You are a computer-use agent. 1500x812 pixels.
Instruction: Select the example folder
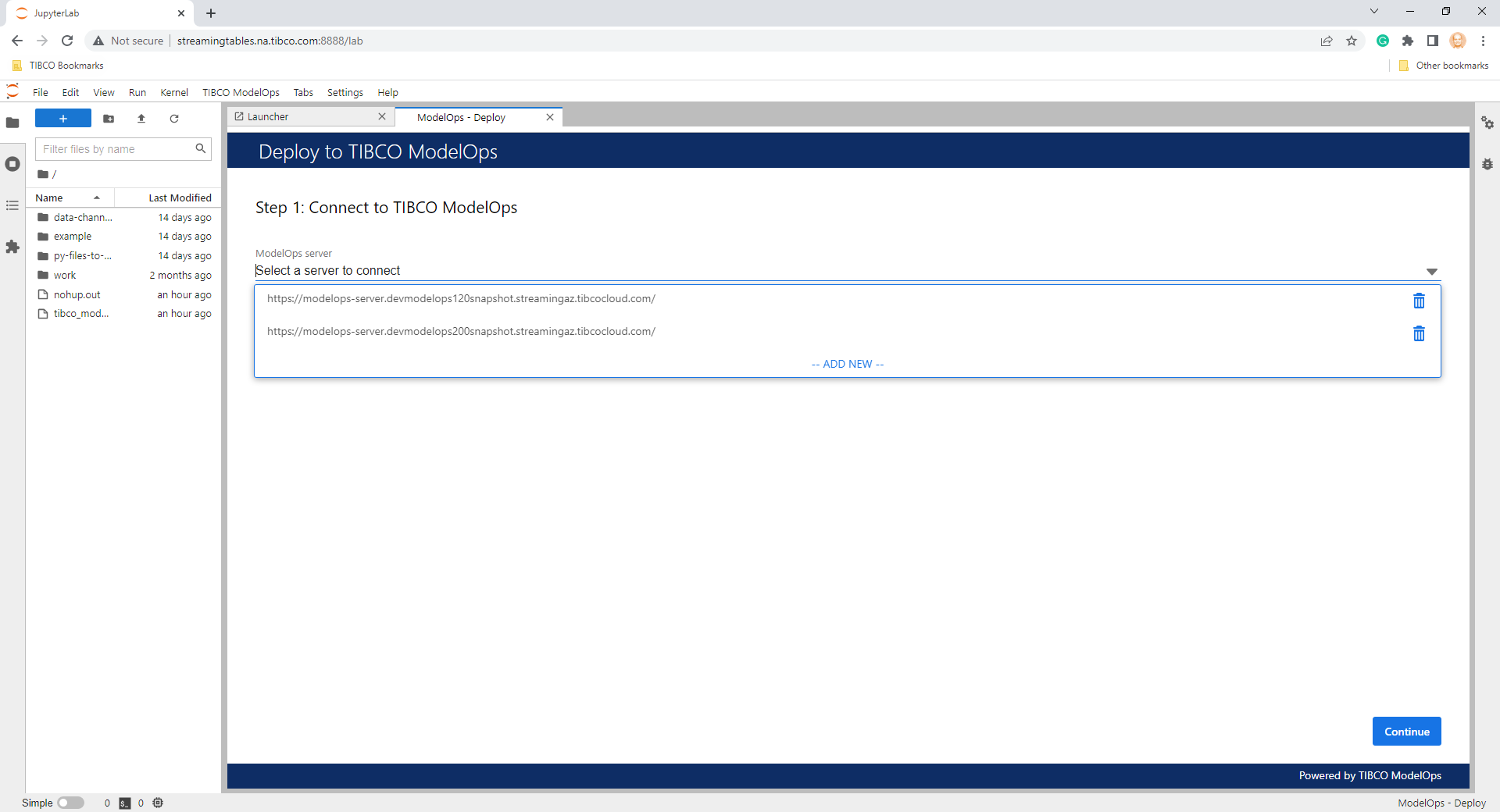tap(124, 237)
